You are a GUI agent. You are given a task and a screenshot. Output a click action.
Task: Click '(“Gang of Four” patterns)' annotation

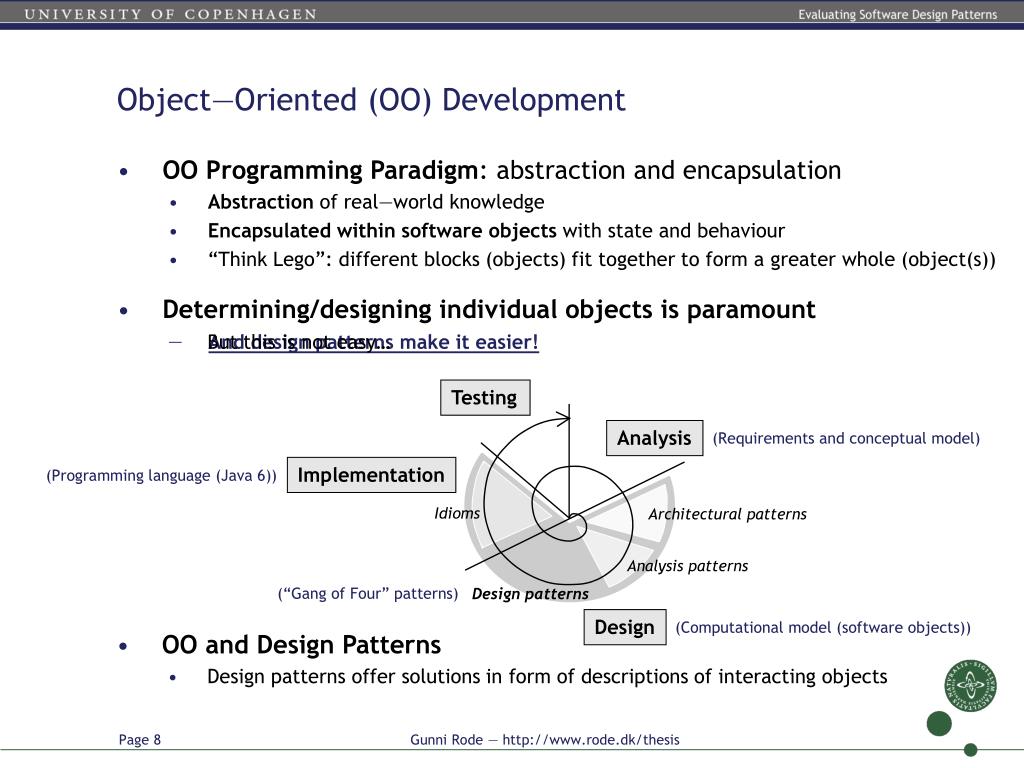(368, 594)
